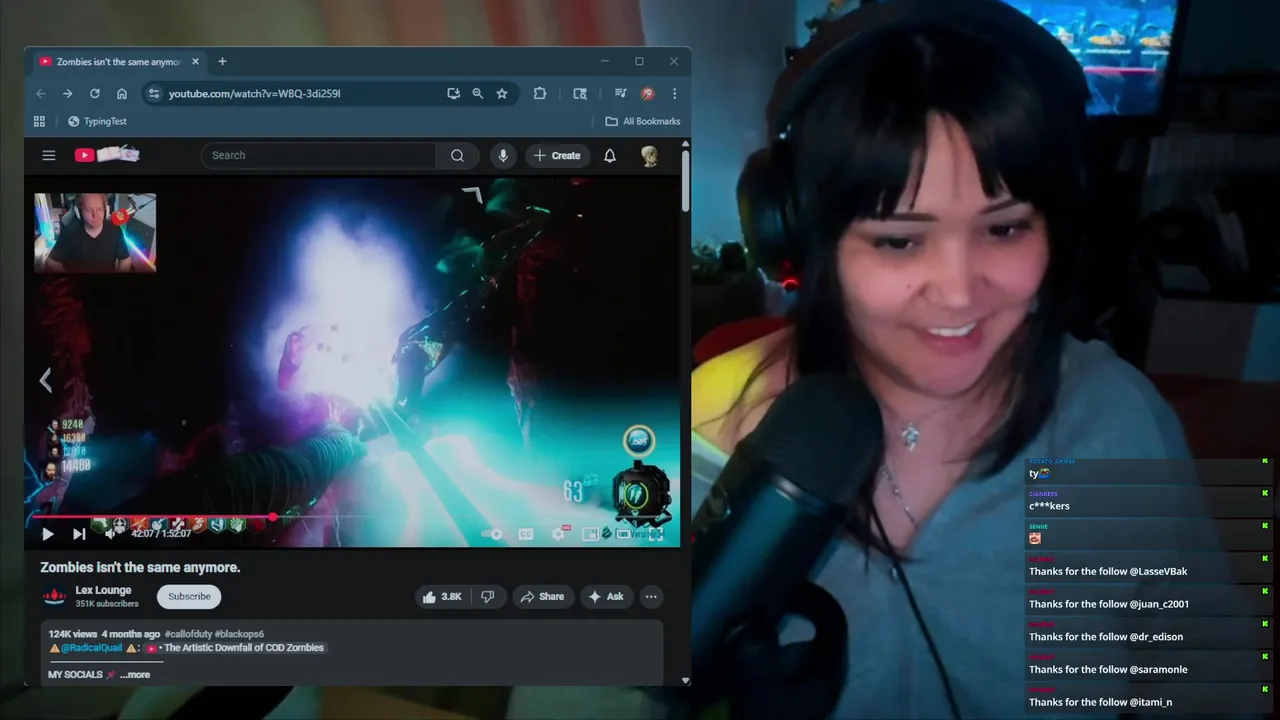1280x720 pixels.
Task: Open the YouTube account avatar menu
Action: tap(650, 155)
